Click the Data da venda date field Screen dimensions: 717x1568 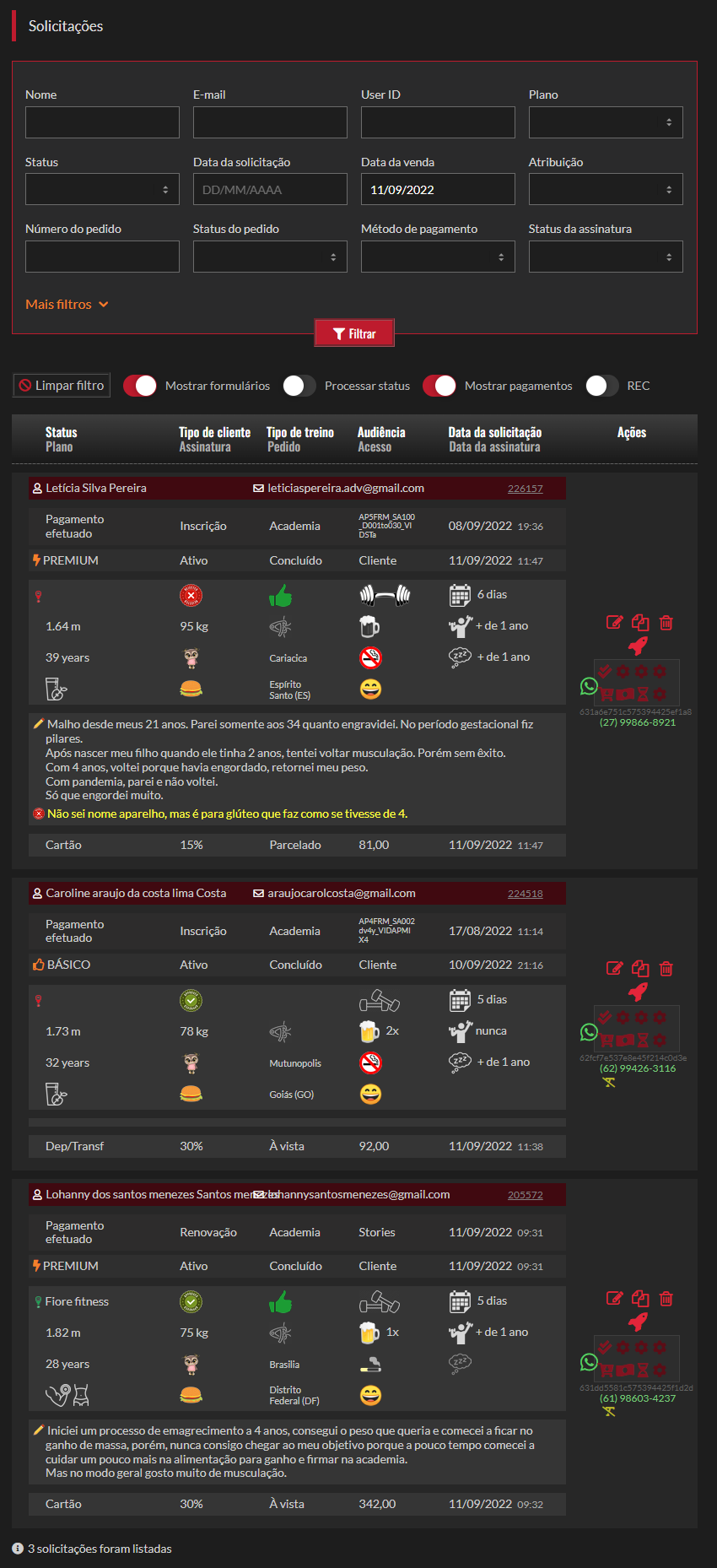coord(438,189)
